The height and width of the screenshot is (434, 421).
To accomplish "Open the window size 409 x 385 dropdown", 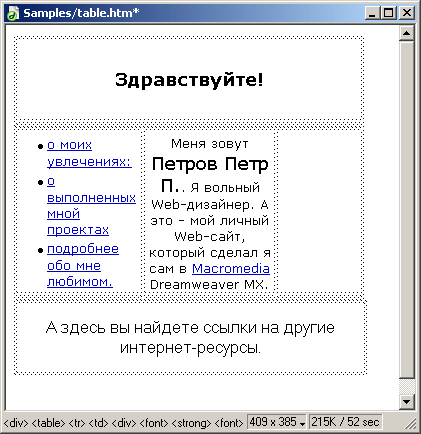I will pos(277,422).
